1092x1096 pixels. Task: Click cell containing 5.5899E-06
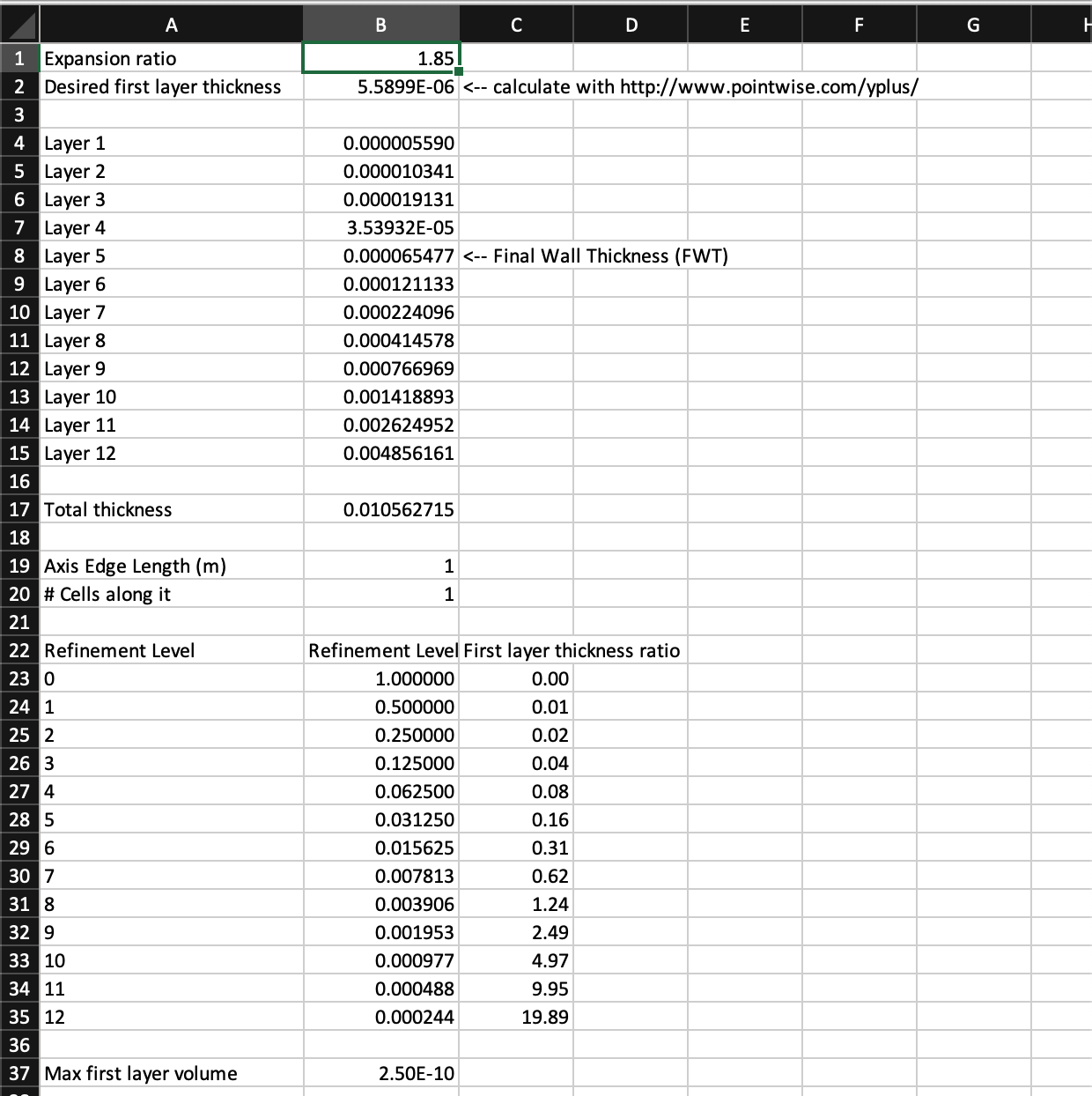tap(381, 86)
